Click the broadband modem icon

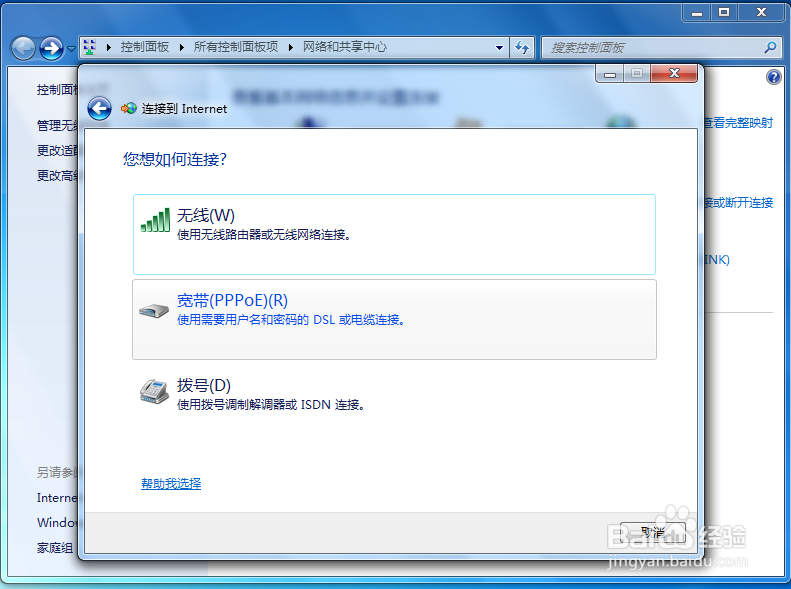(154, 311)
